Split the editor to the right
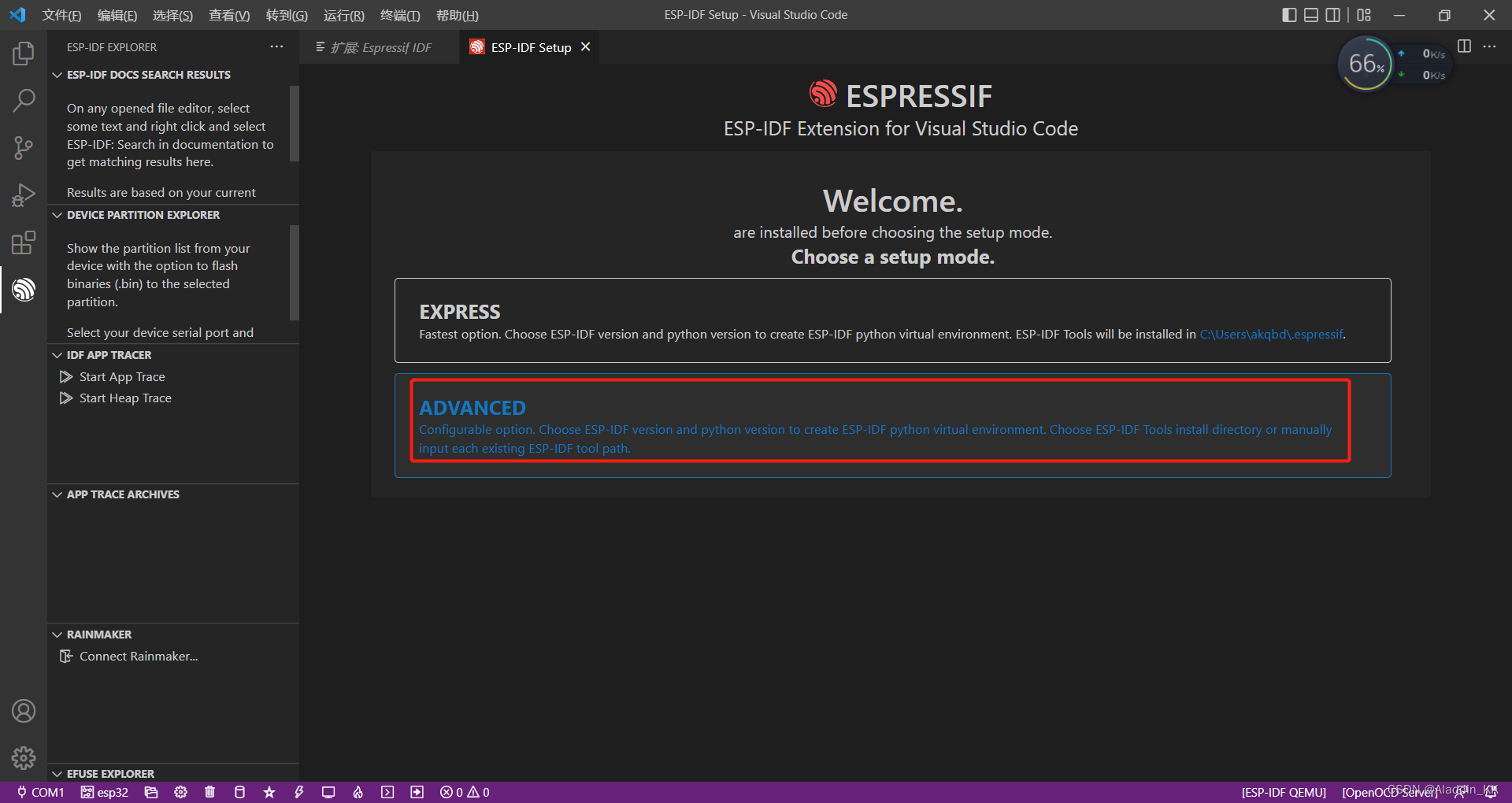This screenshot has height=803, width=1512. pyautogui.click(x=1464, y=46)
